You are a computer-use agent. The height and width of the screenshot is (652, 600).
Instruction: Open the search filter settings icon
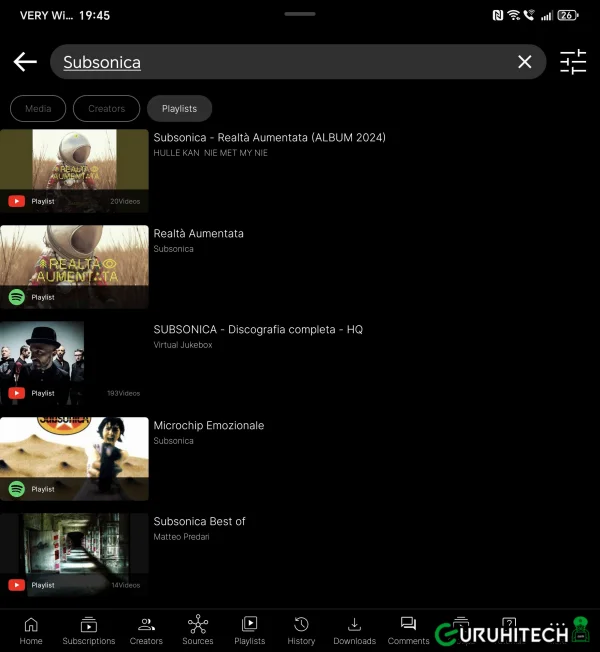pos(573,62)
